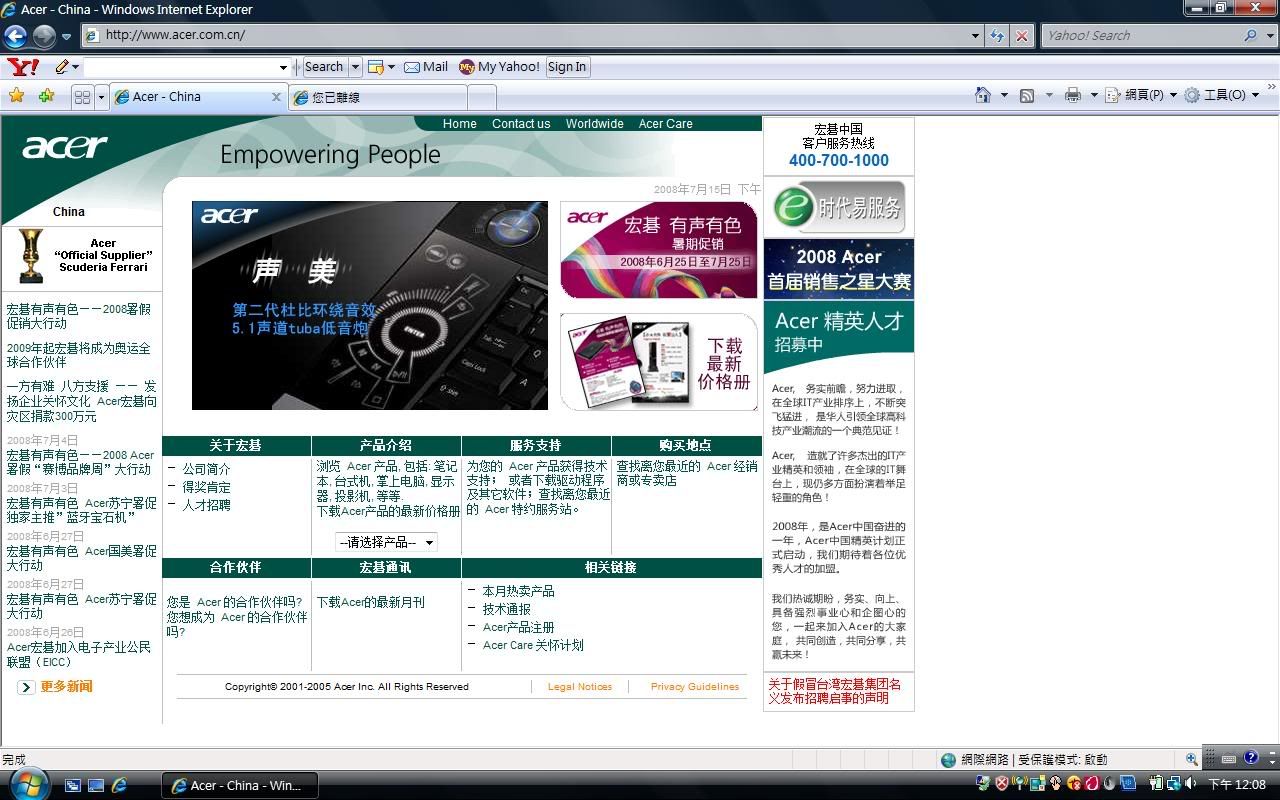
Task: Click the Home link in Acer navigation
Action: tap(459, 124)
